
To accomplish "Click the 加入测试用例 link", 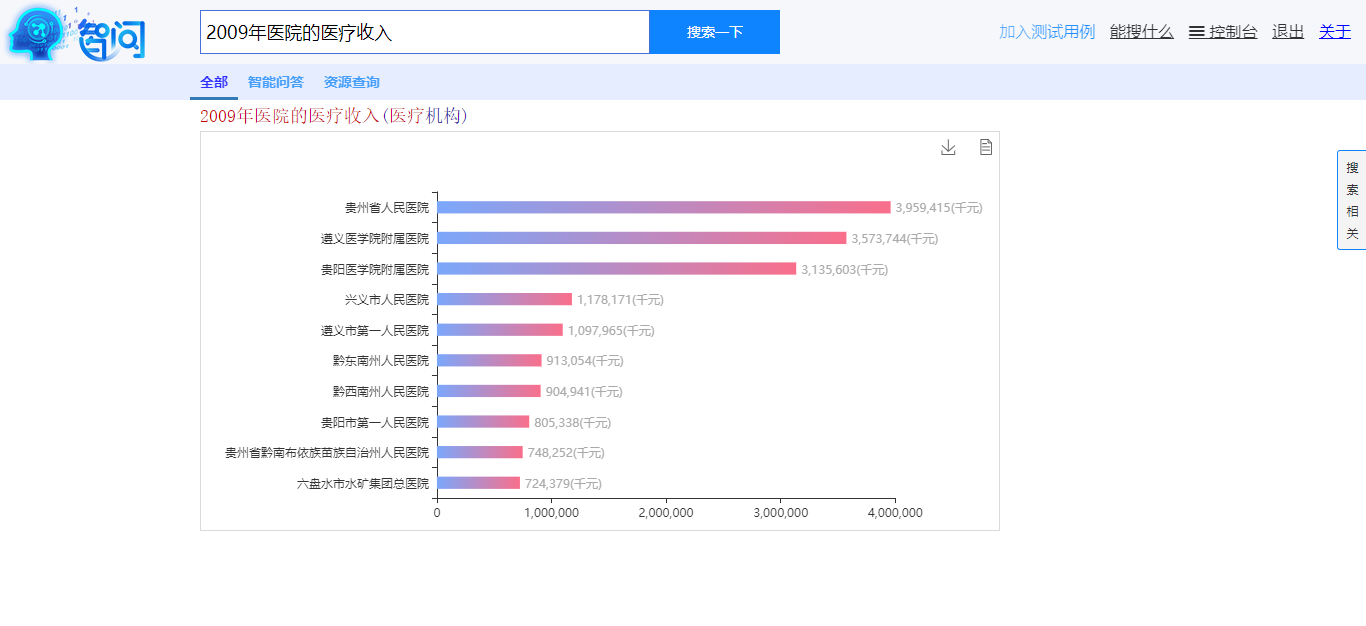I will pyautogui.click(x=1047, y=32).
